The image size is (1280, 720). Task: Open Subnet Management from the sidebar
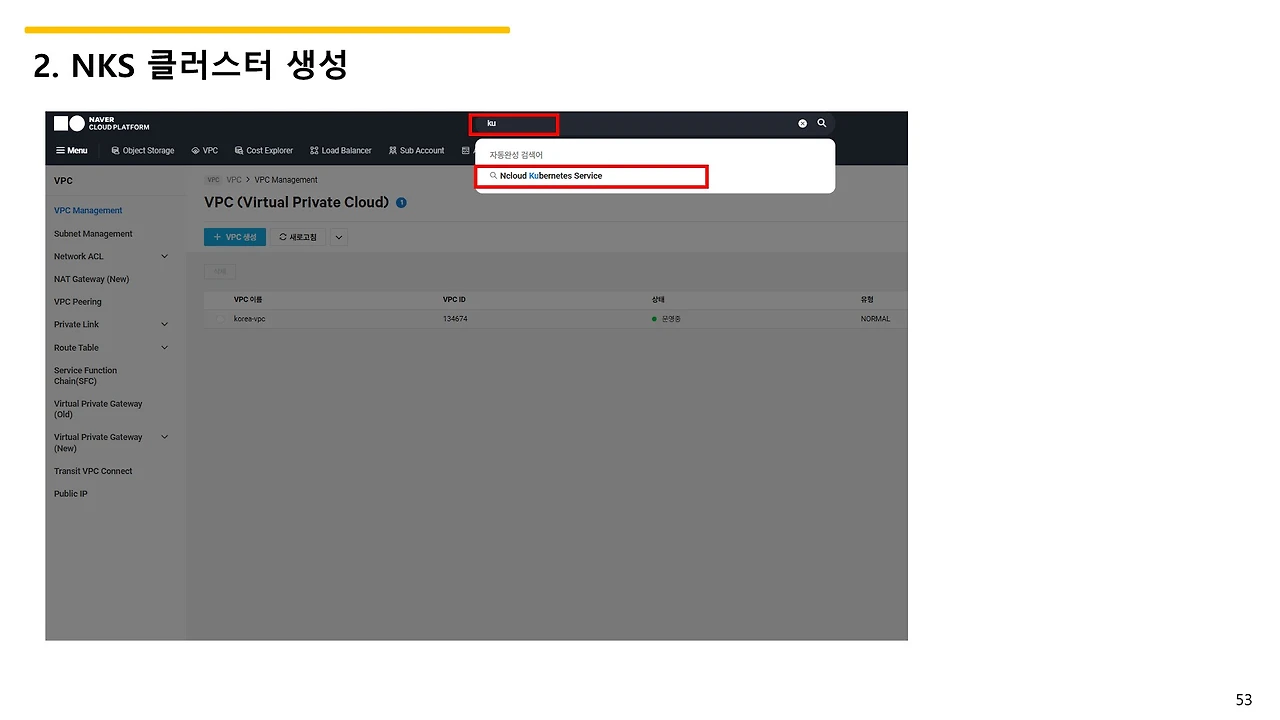[92, 233]
